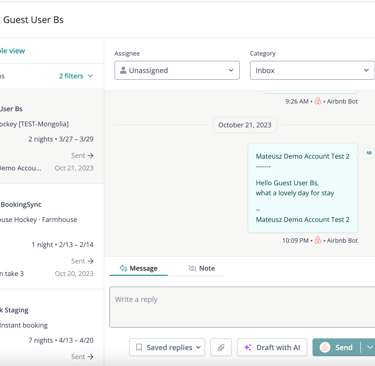
Task: Open the Assignee dropdown showing Unassigned
Action: (x=177, y=70)
